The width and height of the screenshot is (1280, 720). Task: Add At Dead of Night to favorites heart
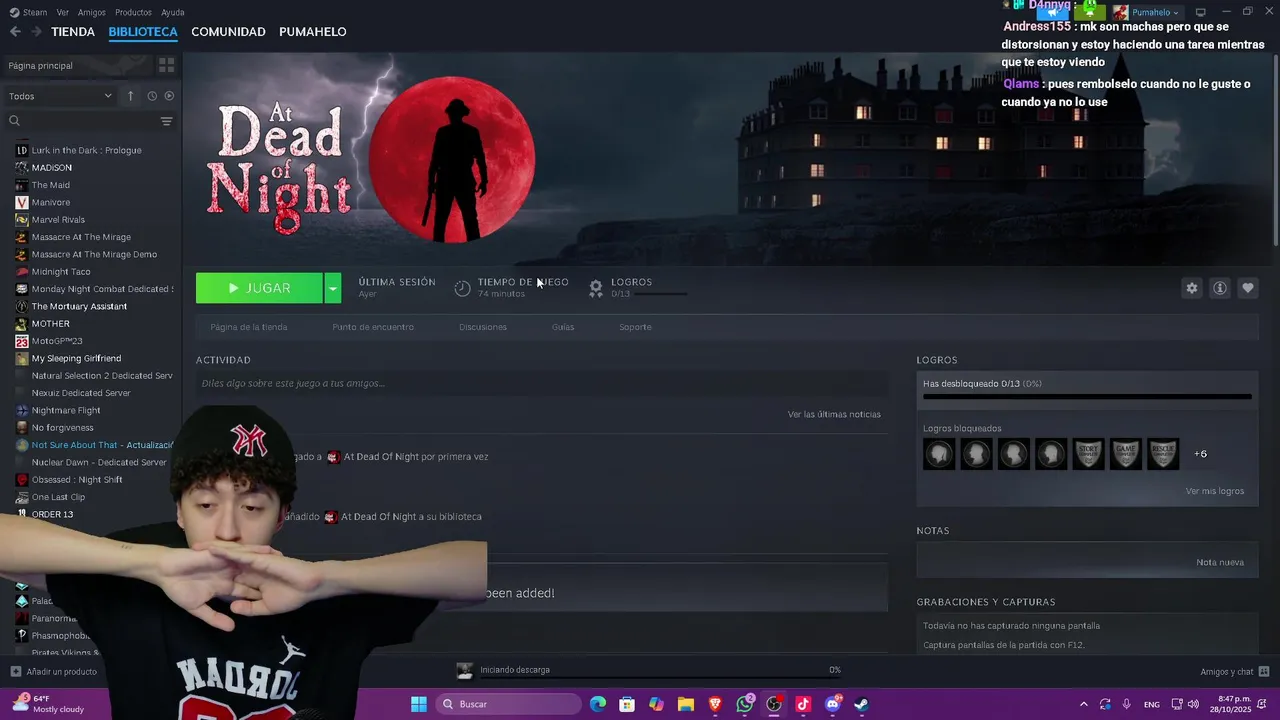pyautogui.click(x=1247, y=288)
